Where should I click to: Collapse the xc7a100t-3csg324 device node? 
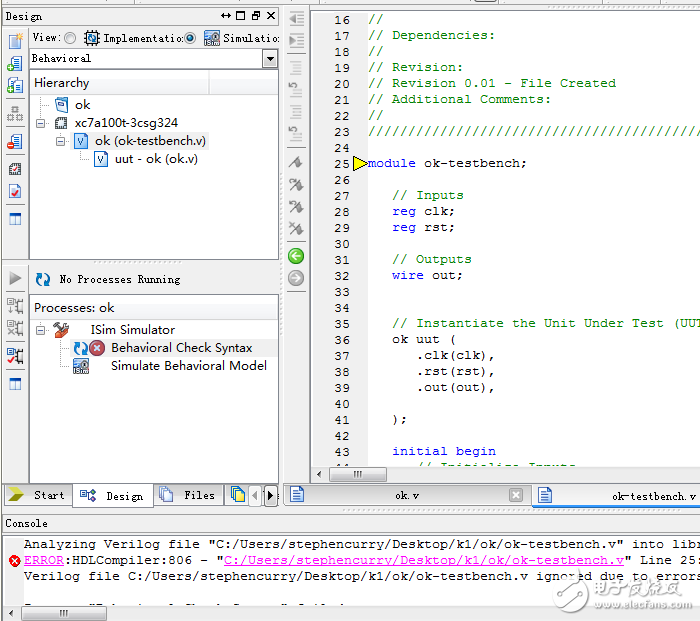click(x=41, y=123)
